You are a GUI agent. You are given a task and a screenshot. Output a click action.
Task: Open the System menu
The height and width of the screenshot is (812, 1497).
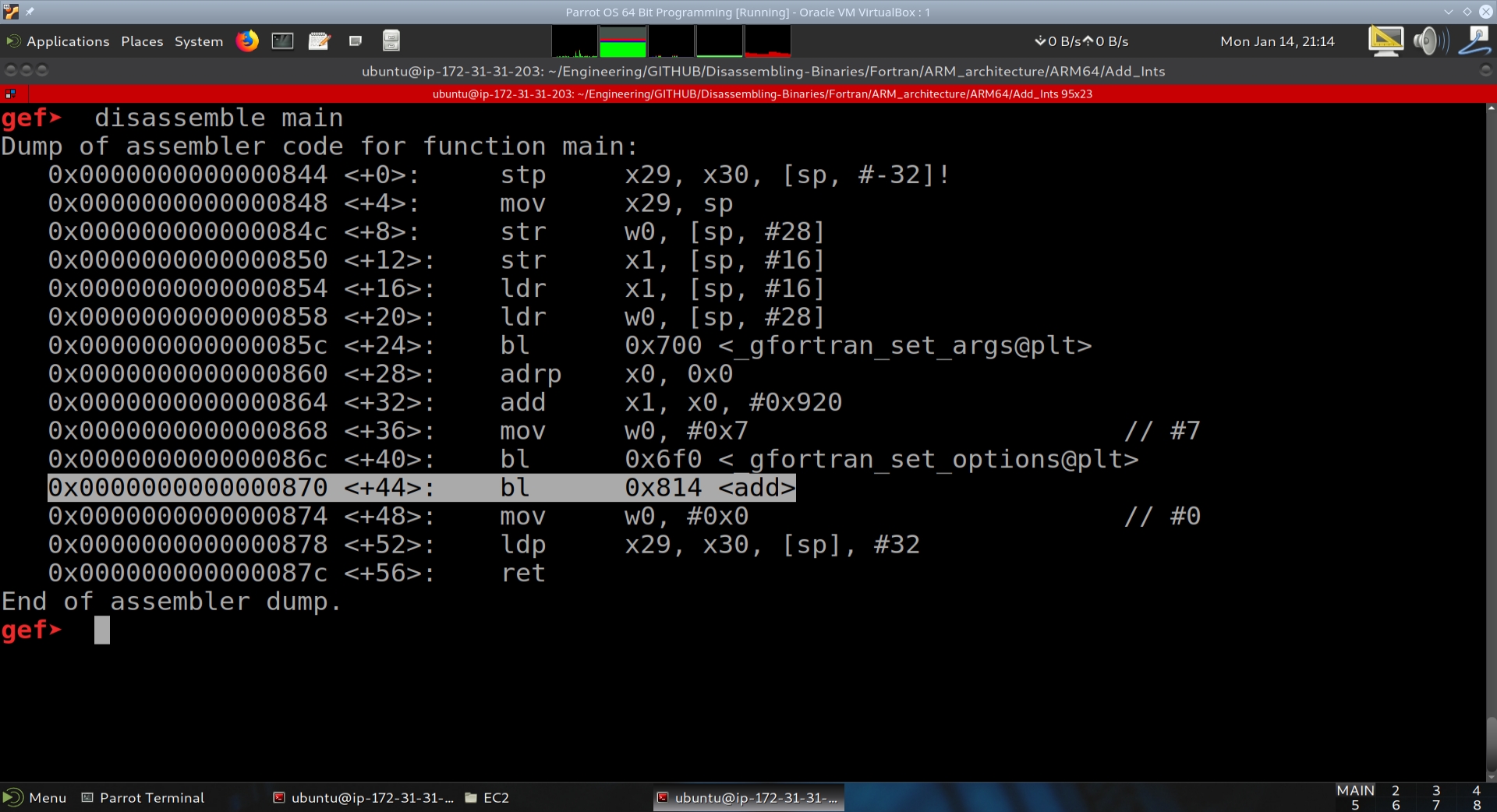pos(198,41)
